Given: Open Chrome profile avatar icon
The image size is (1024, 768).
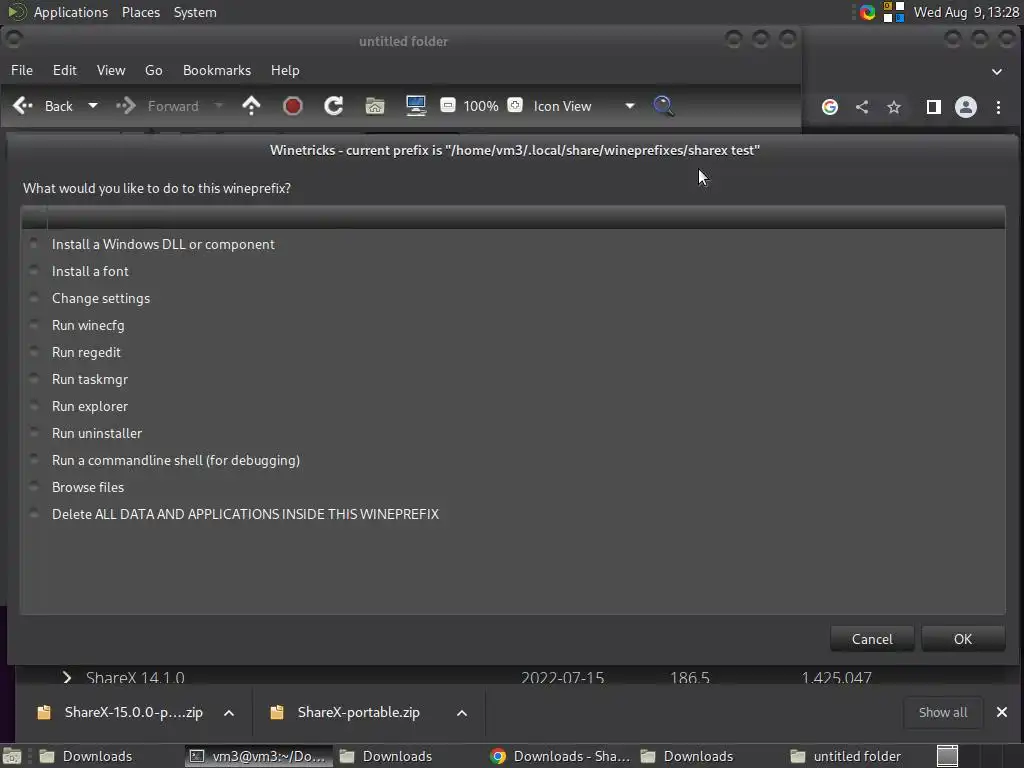Looking at the screenshot, I should [x=966, y=107].
